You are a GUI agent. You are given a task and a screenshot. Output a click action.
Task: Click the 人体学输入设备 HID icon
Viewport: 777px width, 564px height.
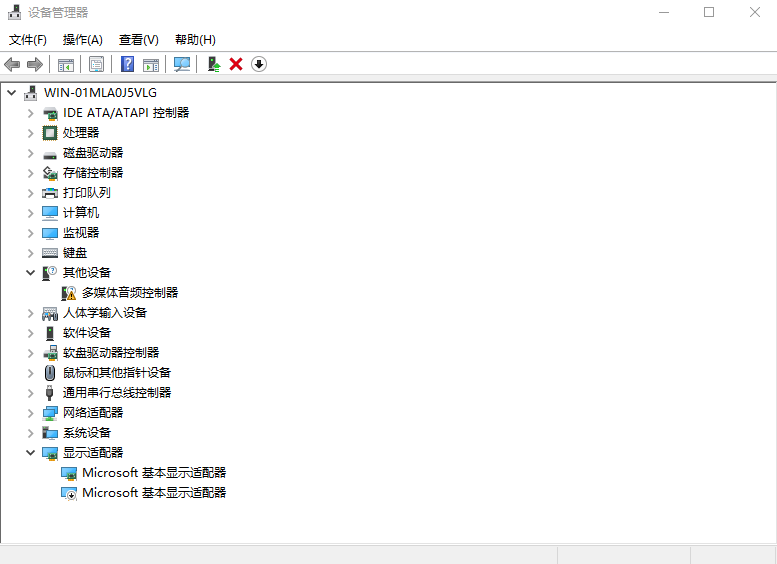[50, 313]
